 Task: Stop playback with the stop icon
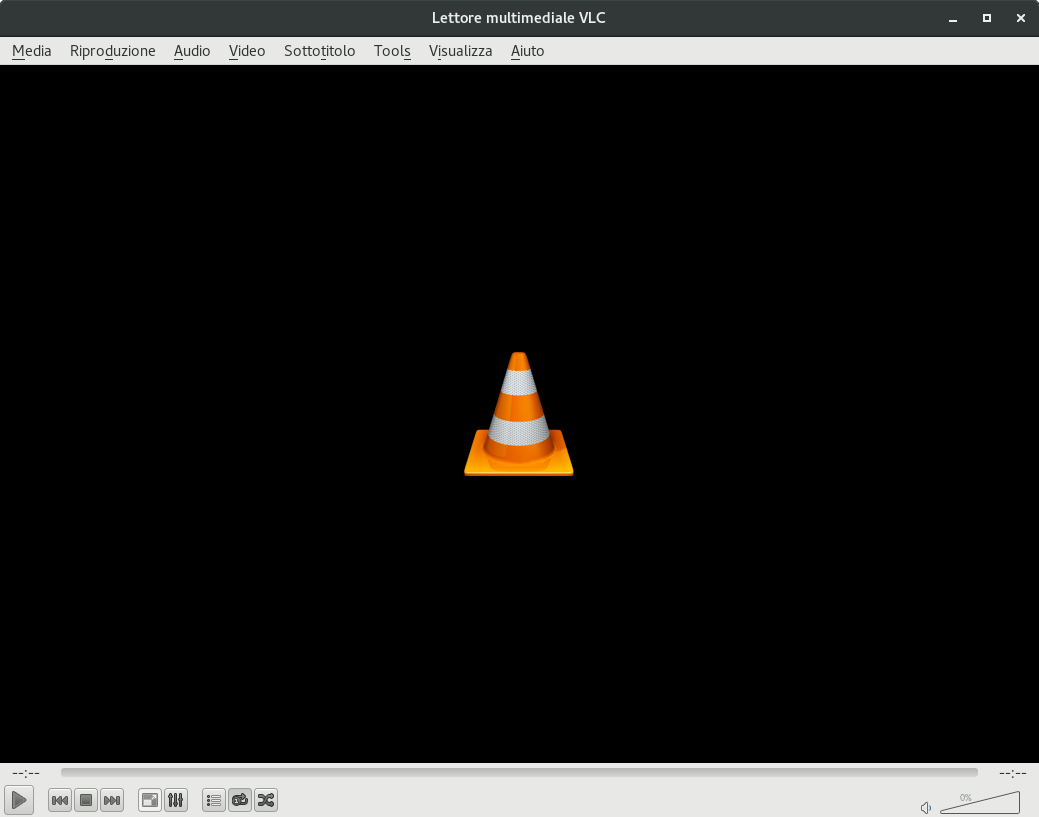tap(85, 800)
